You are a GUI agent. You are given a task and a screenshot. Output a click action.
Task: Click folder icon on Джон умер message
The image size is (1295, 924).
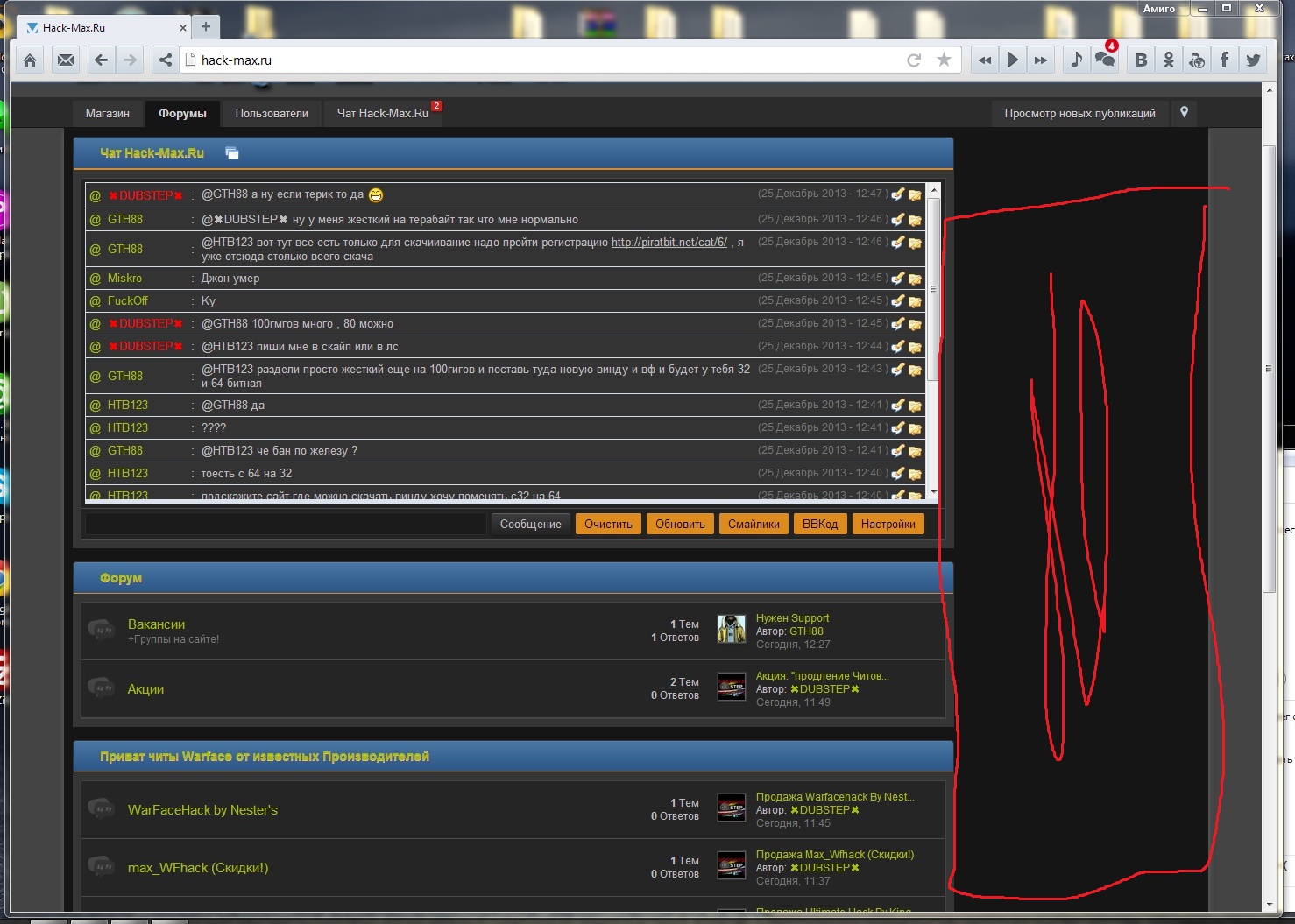(915, 279)
